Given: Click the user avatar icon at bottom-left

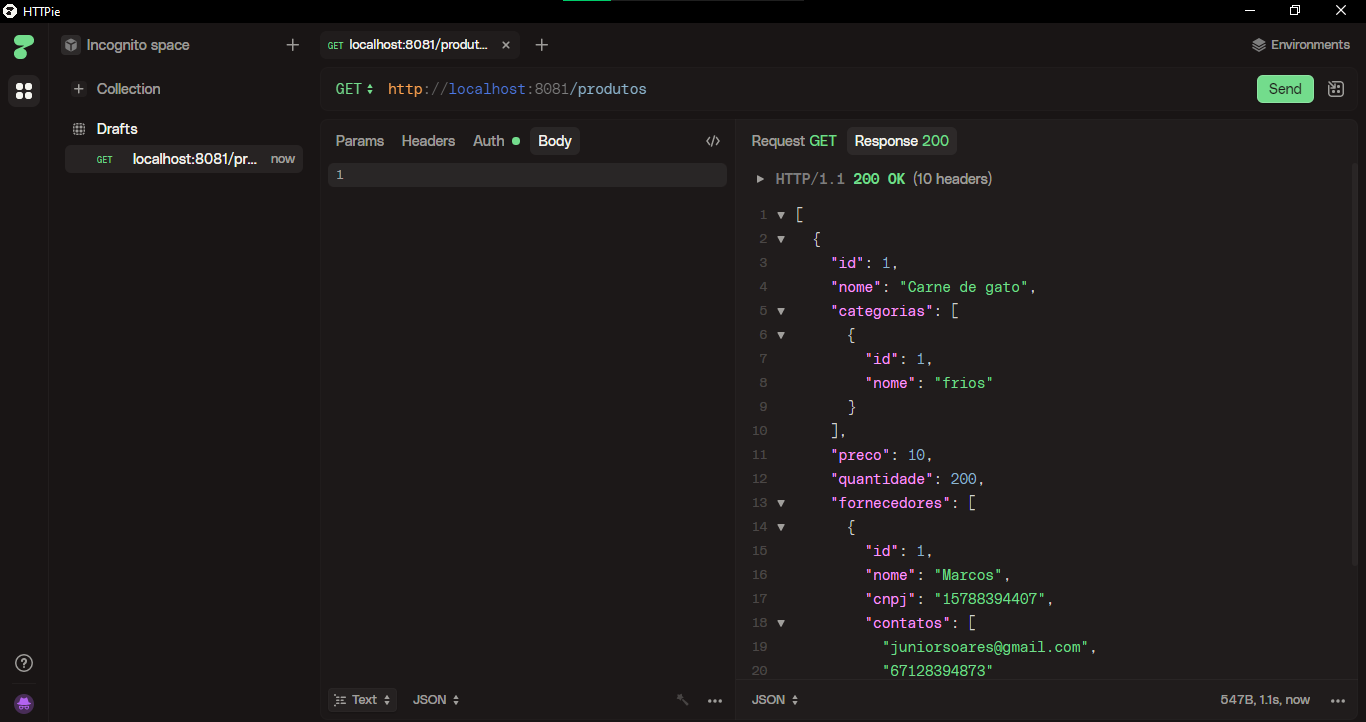Looking at the screenshot, I should 25,703.
